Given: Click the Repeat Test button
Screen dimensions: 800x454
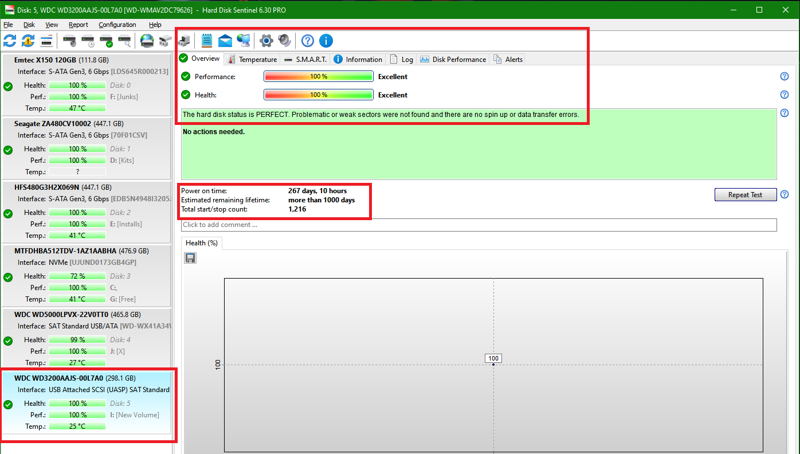Looking at the screenshot, I should (x=745, y=194).
